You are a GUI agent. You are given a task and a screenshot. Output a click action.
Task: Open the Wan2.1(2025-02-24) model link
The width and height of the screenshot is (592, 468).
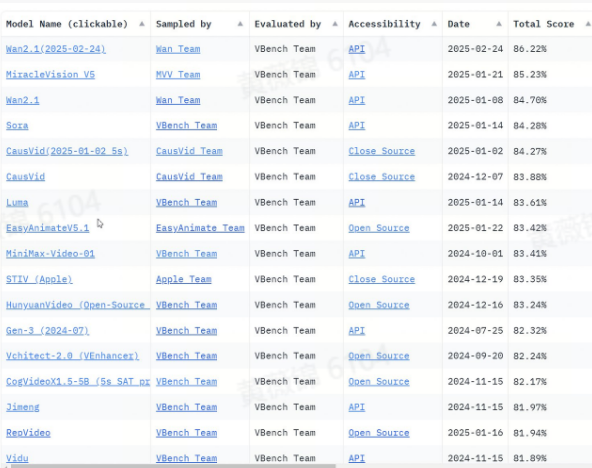point(56,49)
